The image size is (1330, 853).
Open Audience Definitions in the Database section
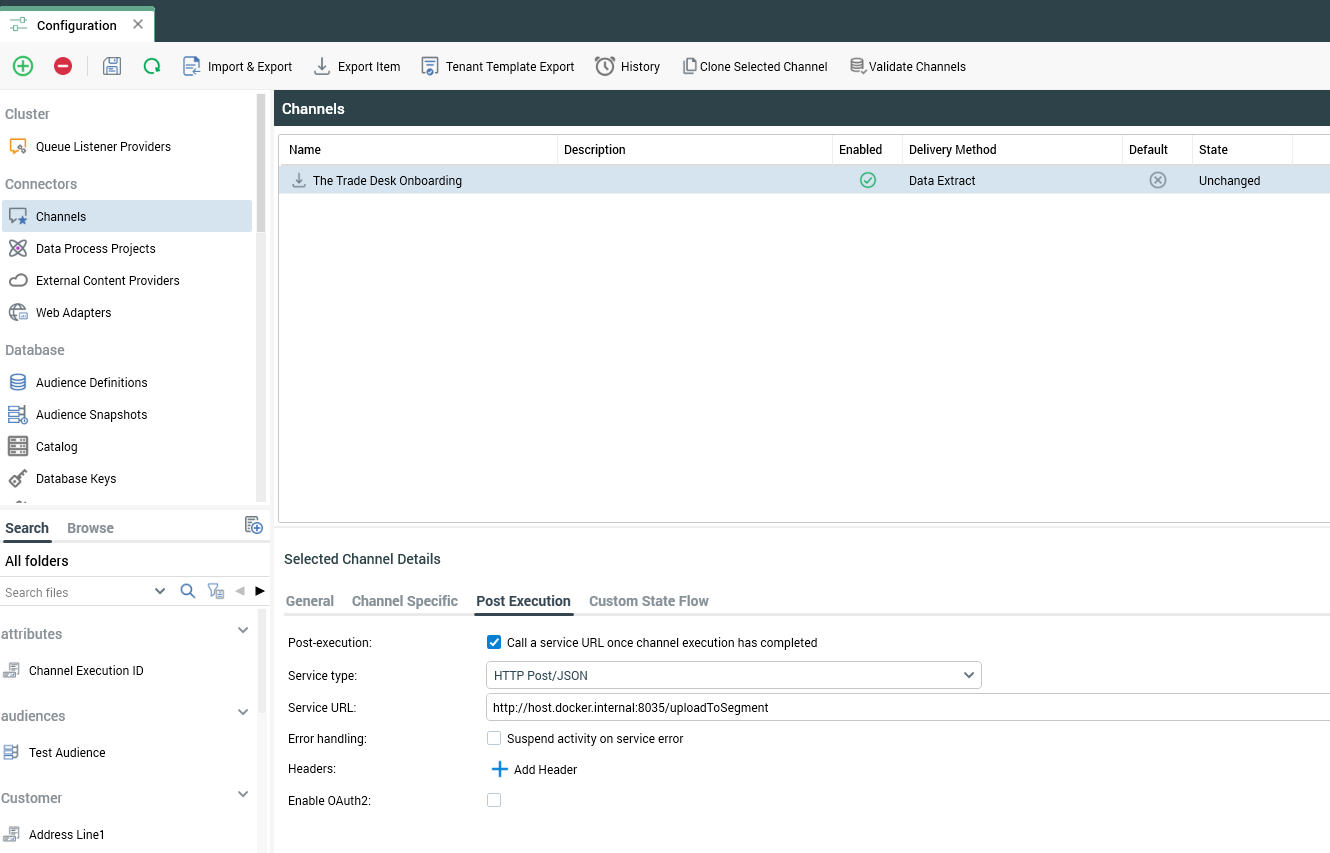click(x=91, y=382)
